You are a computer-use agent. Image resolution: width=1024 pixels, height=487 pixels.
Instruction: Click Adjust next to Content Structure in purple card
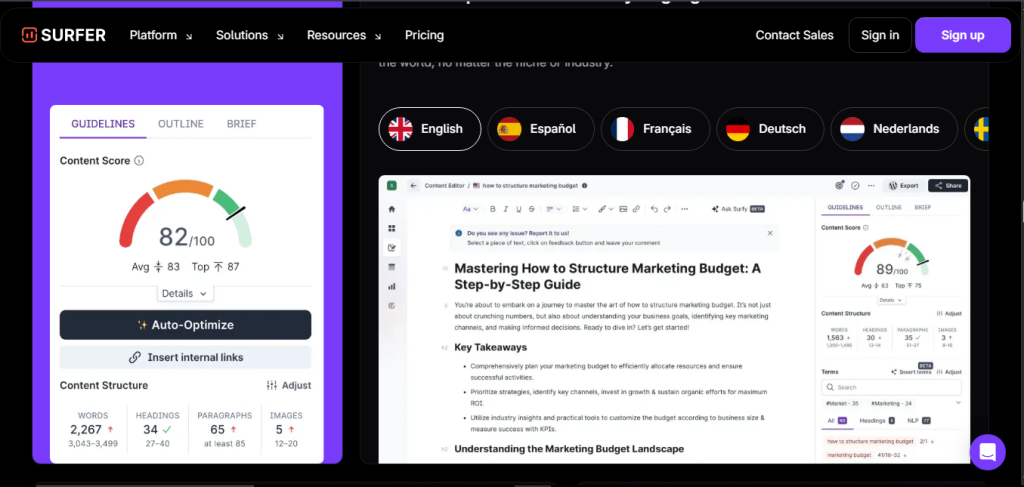pyautogui.click(x=289, y=385)
